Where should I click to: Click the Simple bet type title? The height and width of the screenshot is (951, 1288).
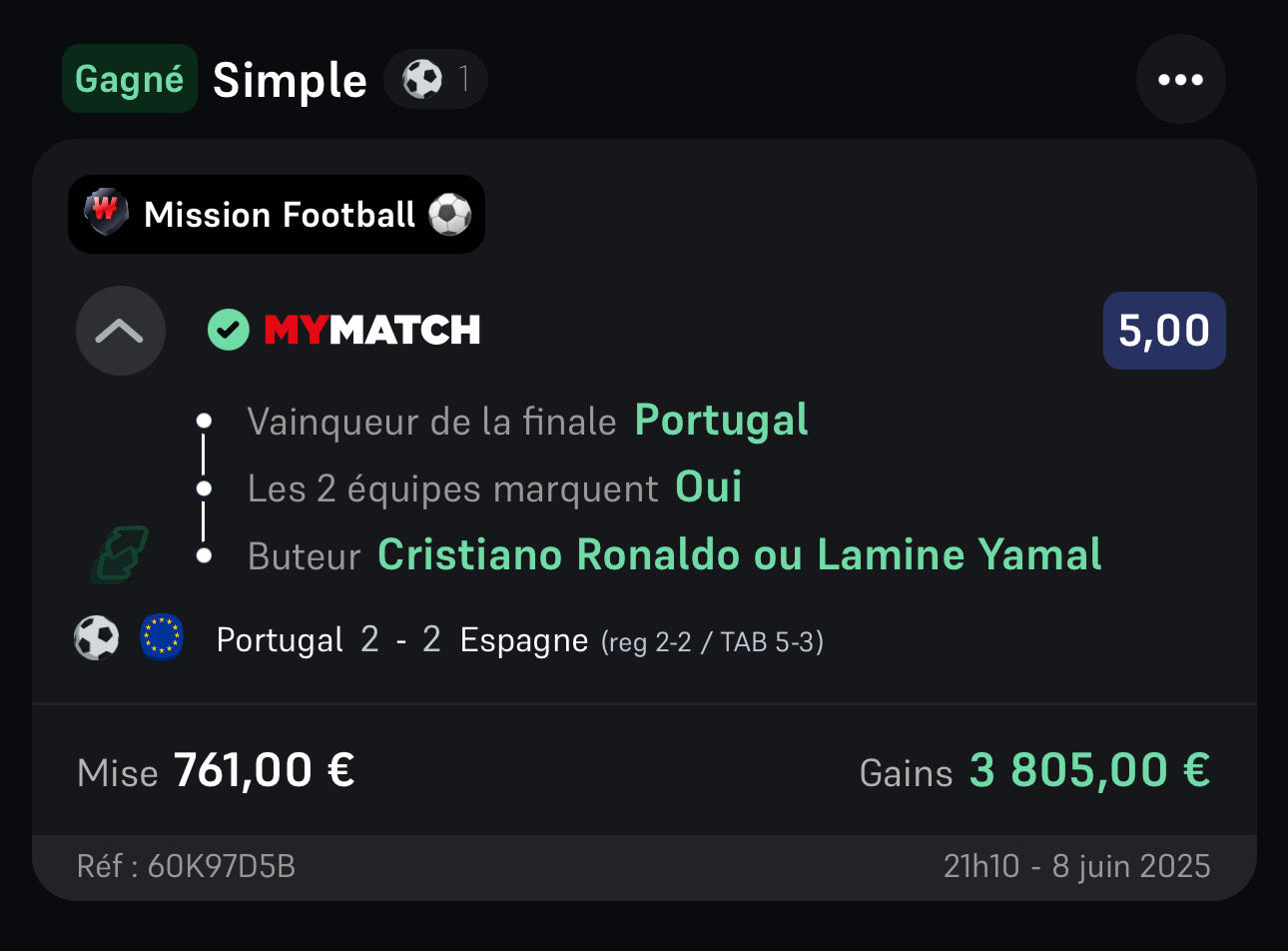[x=290, y=80]
